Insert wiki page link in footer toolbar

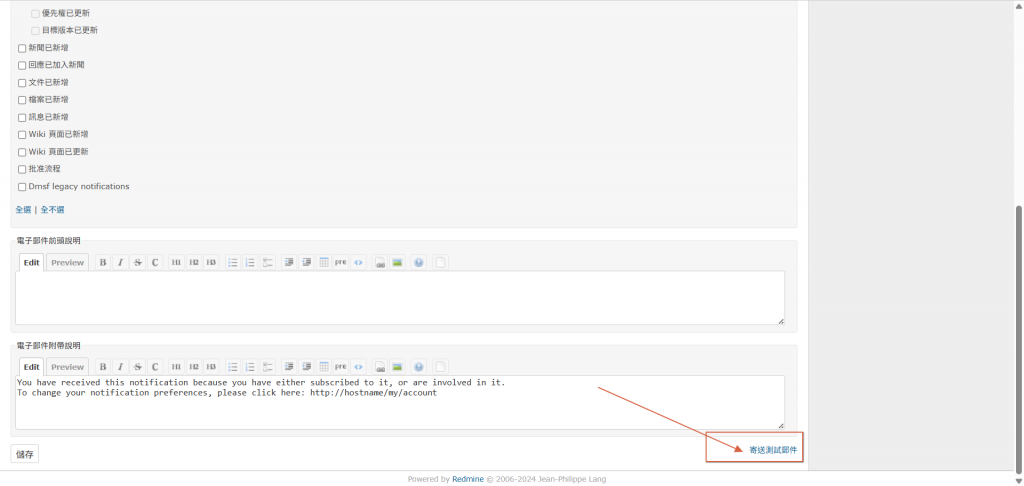380,367
